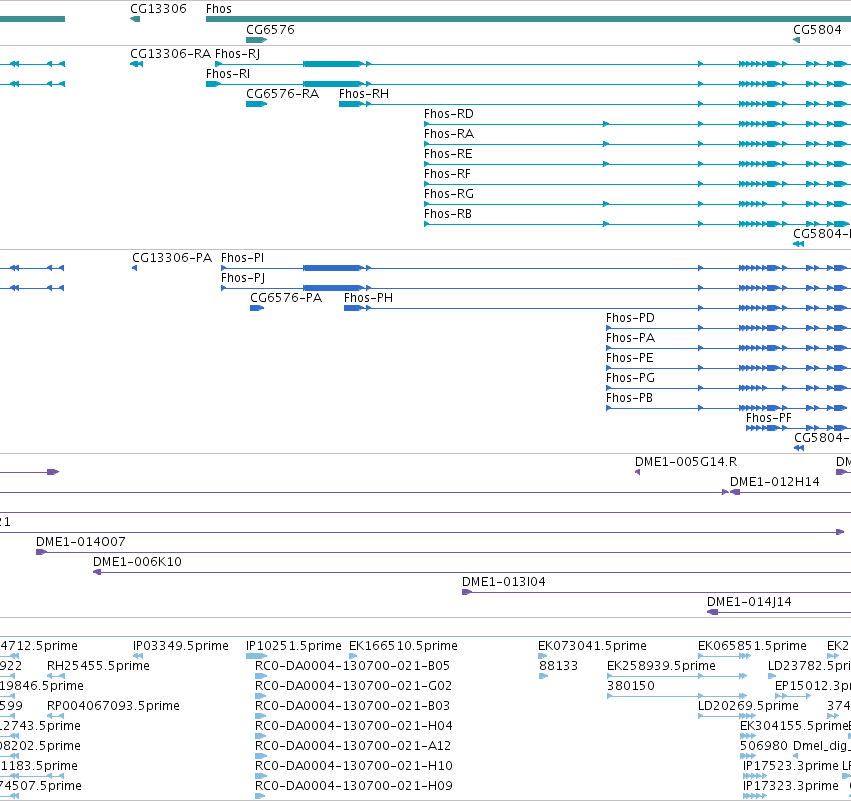Click the Fhos-PA protein label
This screenshot has width=851, height=801.
point(630,338)
